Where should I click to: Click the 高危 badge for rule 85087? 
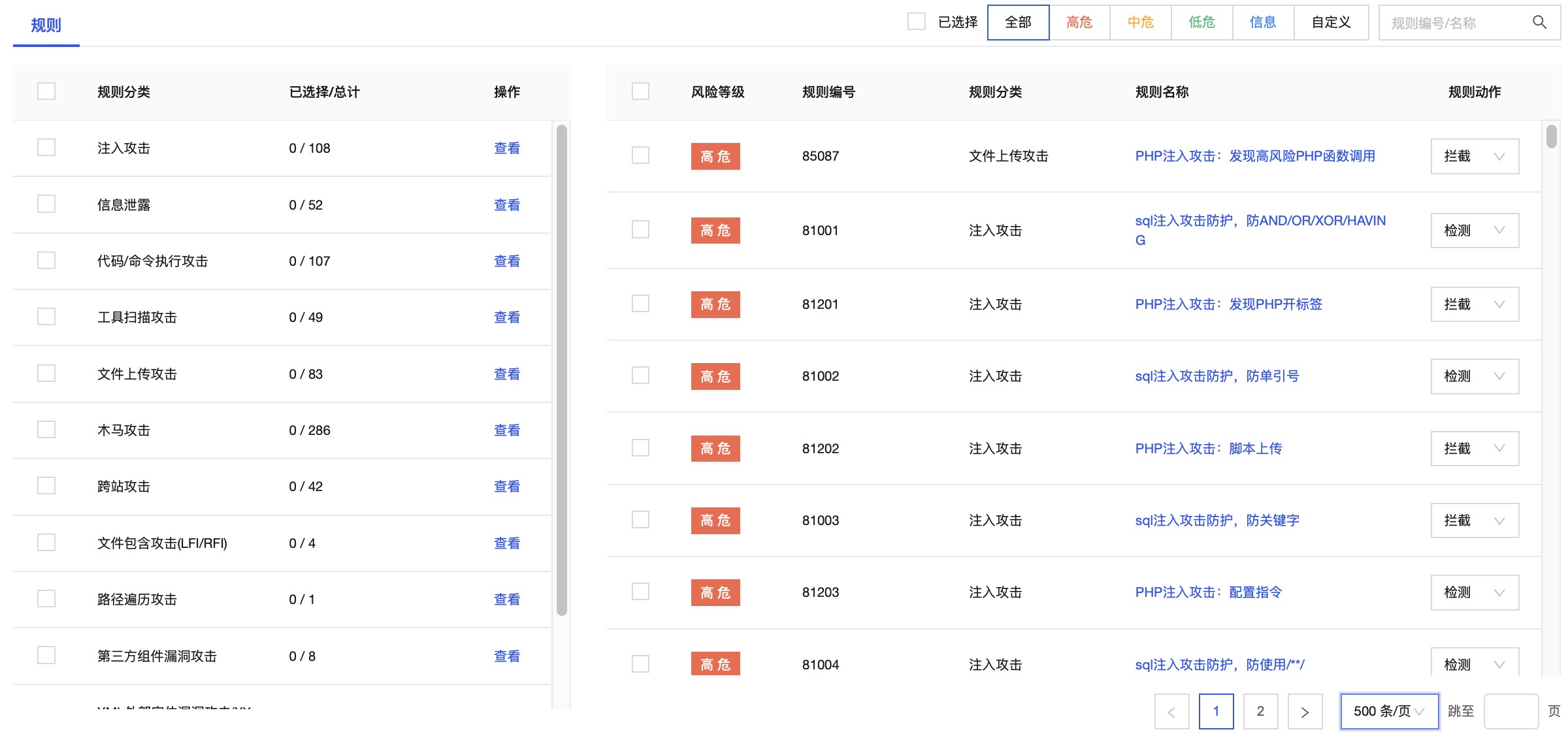click(x=715, y=156)
